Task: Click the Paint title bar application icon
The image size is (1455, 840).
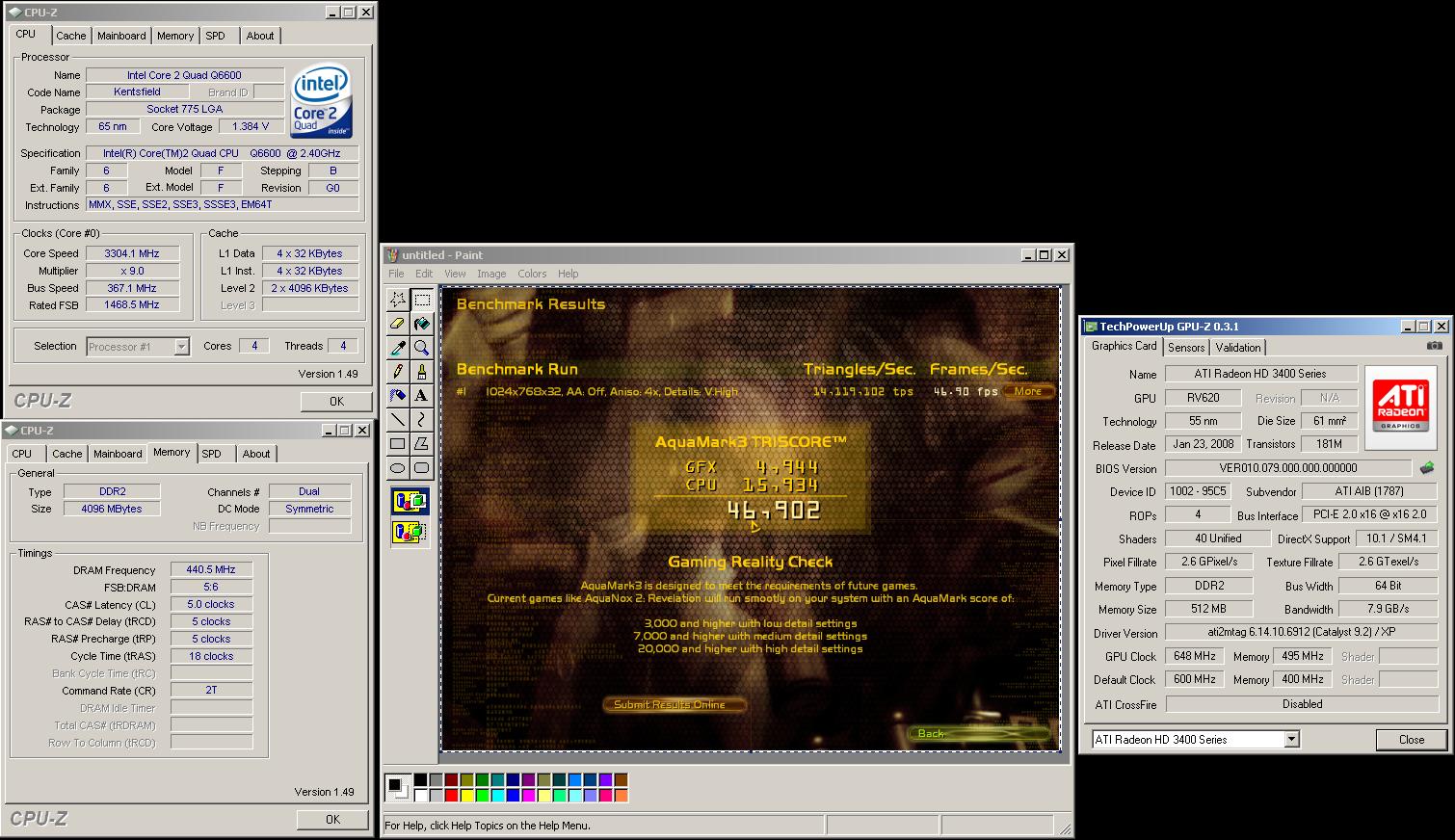Action: pos(392,255)
